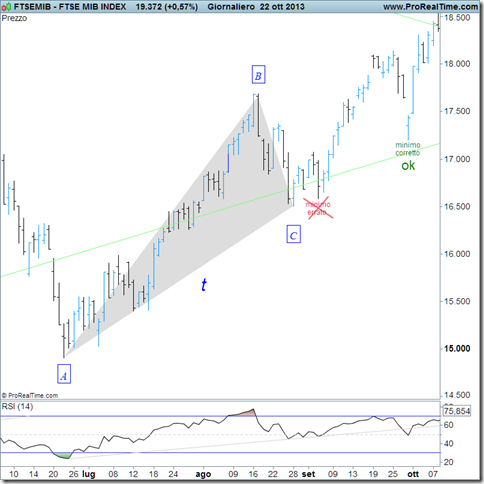Image resolution: width=484 pixels, height=484 pixels.
Task: Click the green oversold RSI shaded trough
Action: (x=62, y=456)
